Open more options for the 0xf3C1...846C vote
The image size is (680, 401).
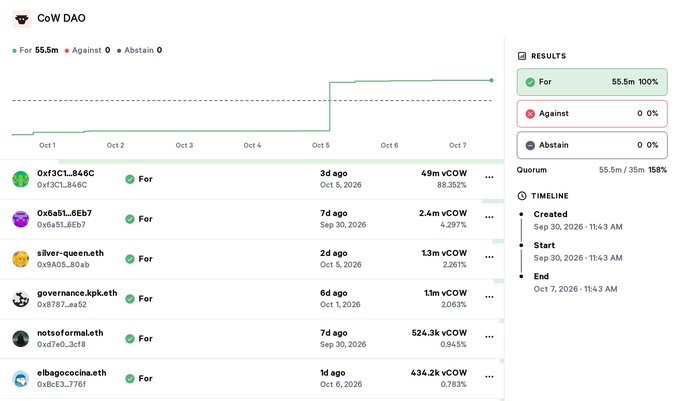coord(489,177)
